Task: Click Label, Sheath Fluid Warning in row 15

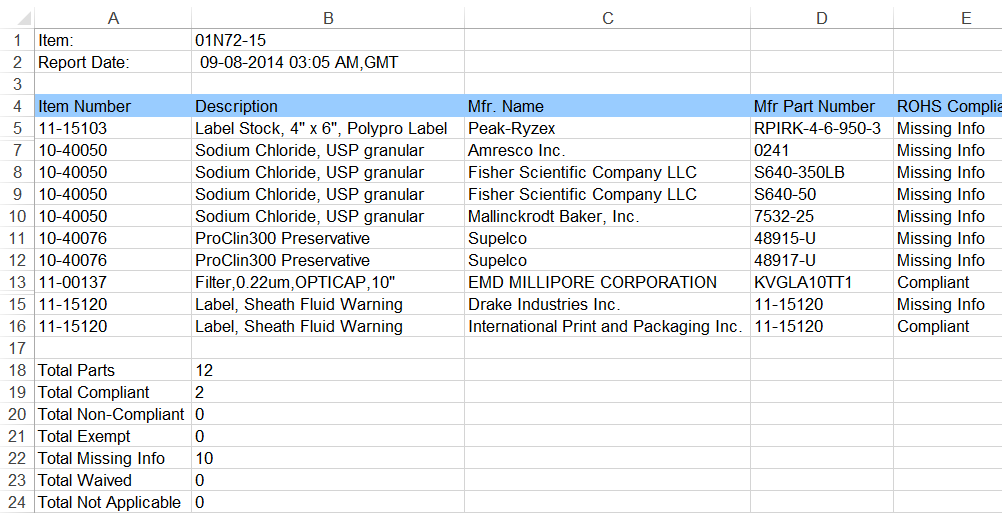Action: pos(328,304)
